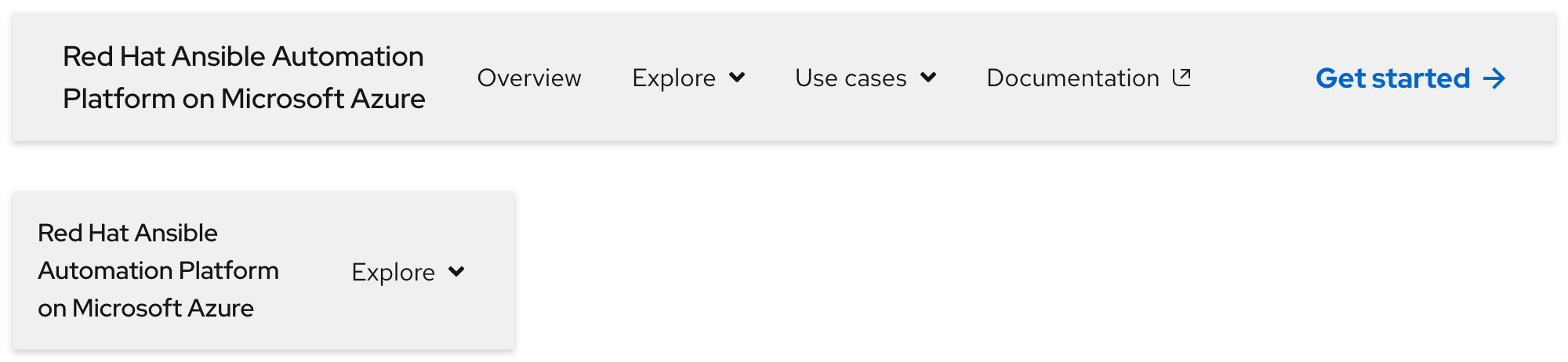Select the Use cases menu label
This screenshot has height=362, width=1568.
(x=851, y=78)
